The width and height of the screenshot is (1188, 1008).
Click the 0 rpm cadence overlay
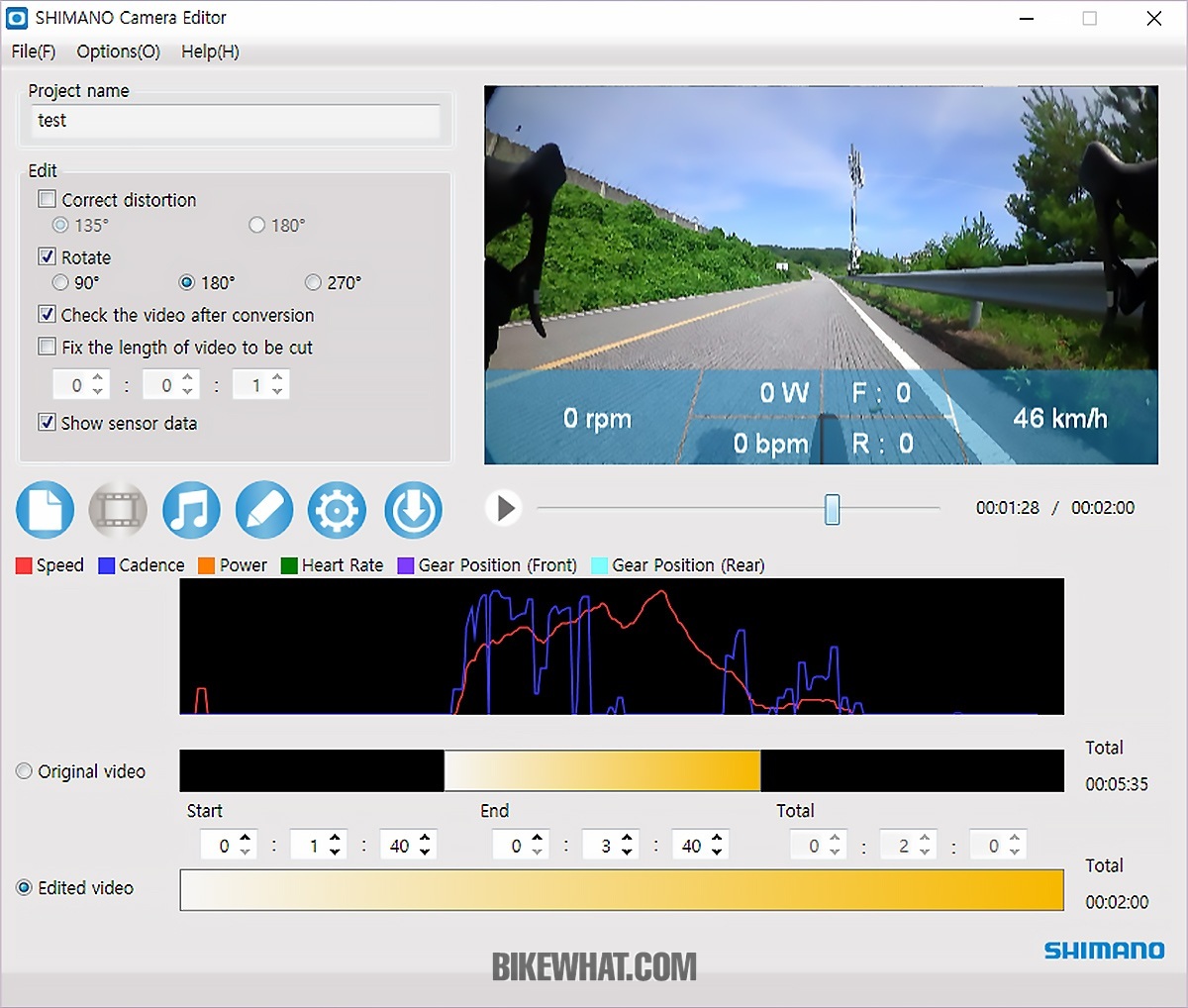(597, 419)
